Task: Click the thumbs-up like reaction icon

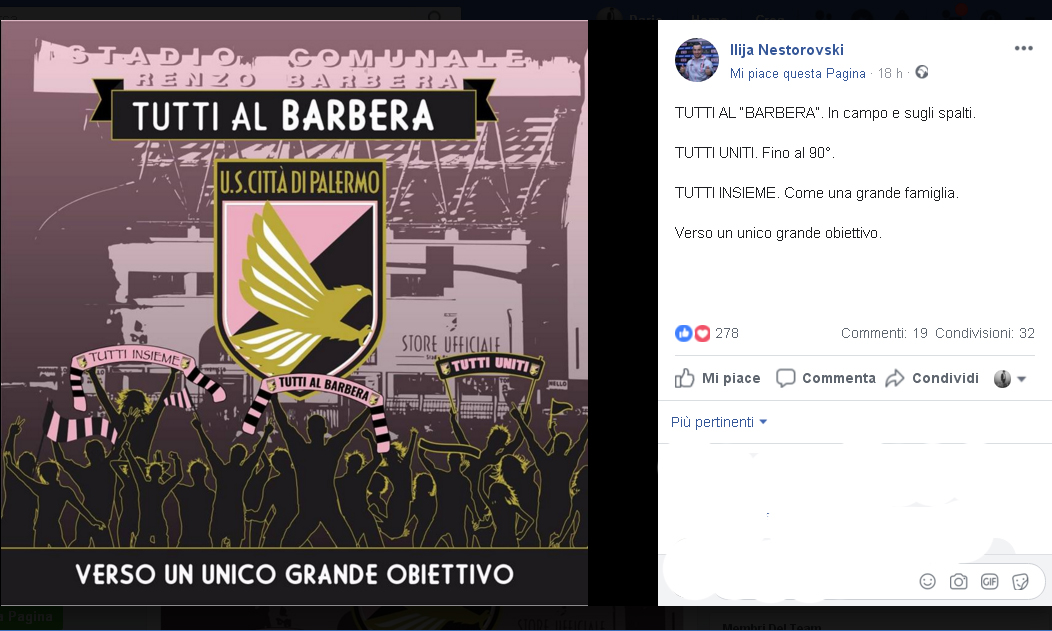Action: (x=684, y=333)
